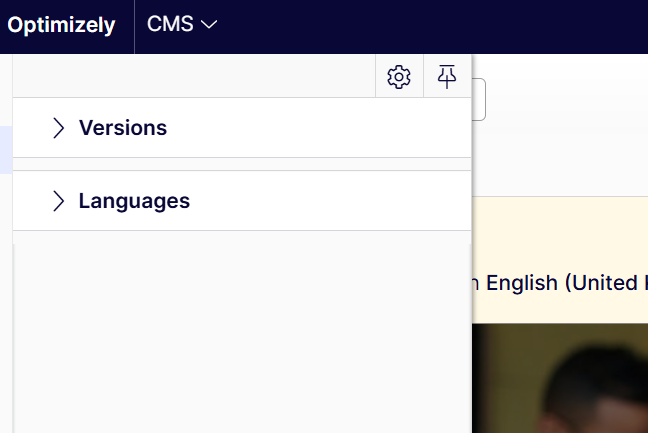Expand the Versions section chevron
The image size is (648, 433).
click(58, 128)
